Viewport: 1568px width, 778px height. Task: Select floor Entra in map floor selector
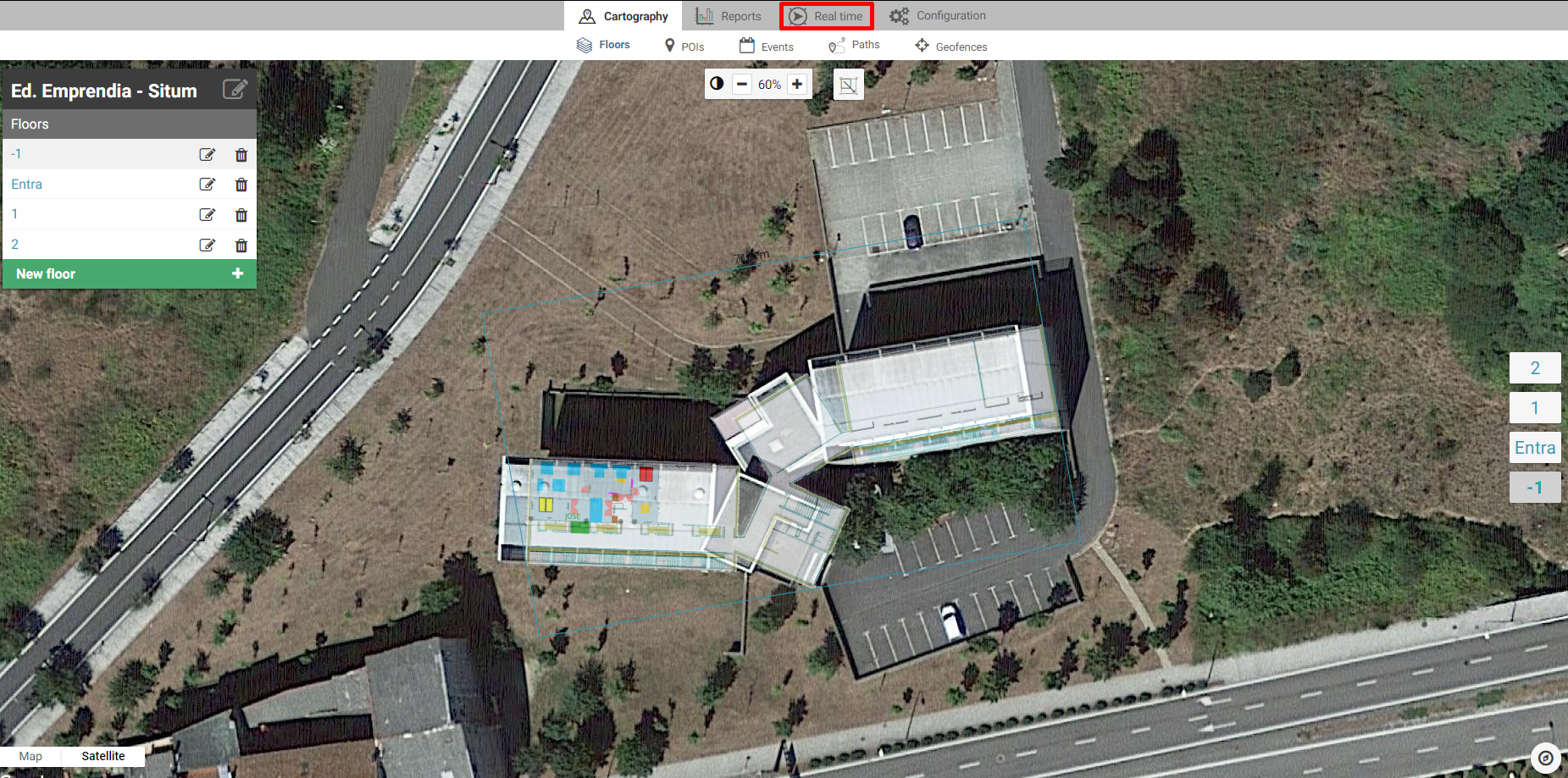pyautogui.click(x=1535, y=448)
